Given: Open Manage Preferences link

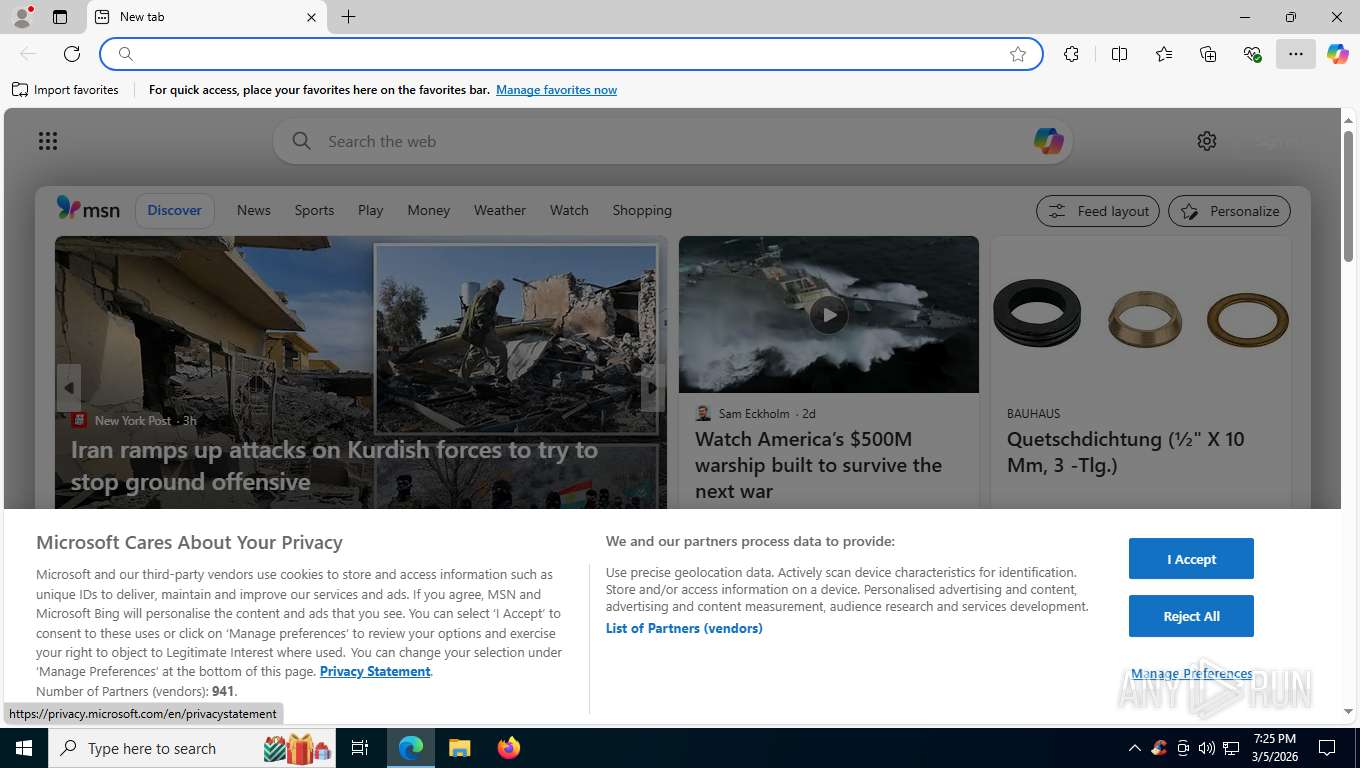Looking at the screenshot, I should (1191, 674).
